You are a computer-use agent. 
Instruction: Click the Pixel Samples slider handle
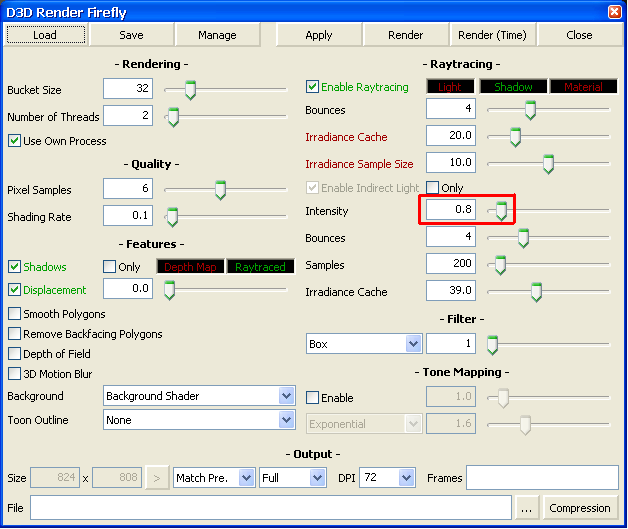[220, 190]
